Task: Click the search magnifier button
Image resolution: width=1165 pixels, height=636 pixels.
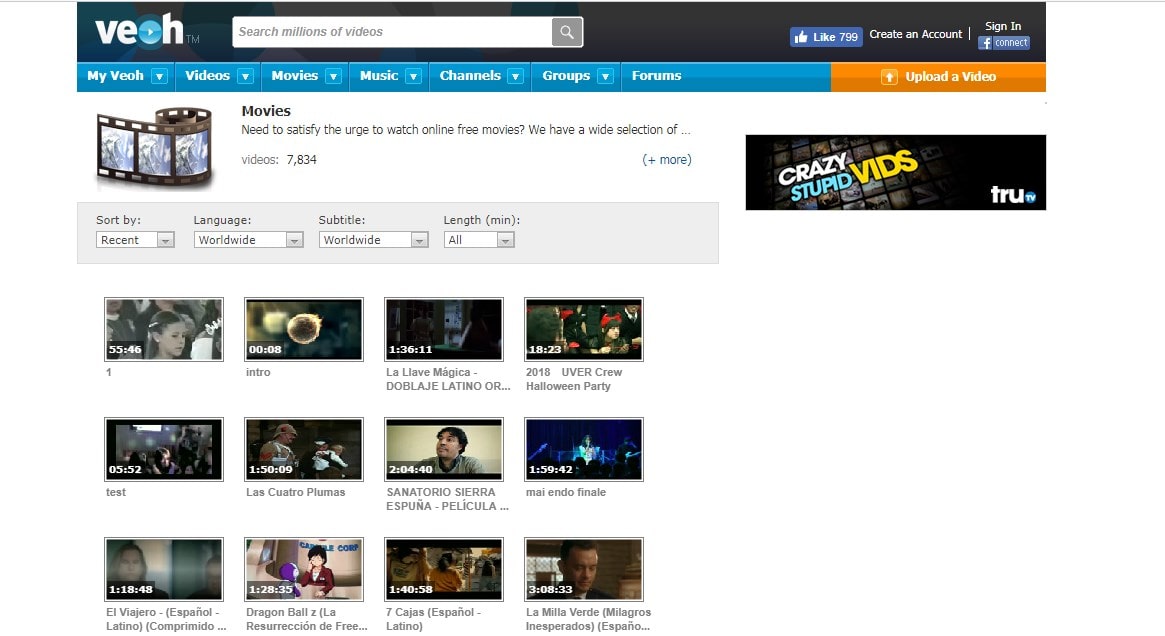Action: click(x=567, y=32)
